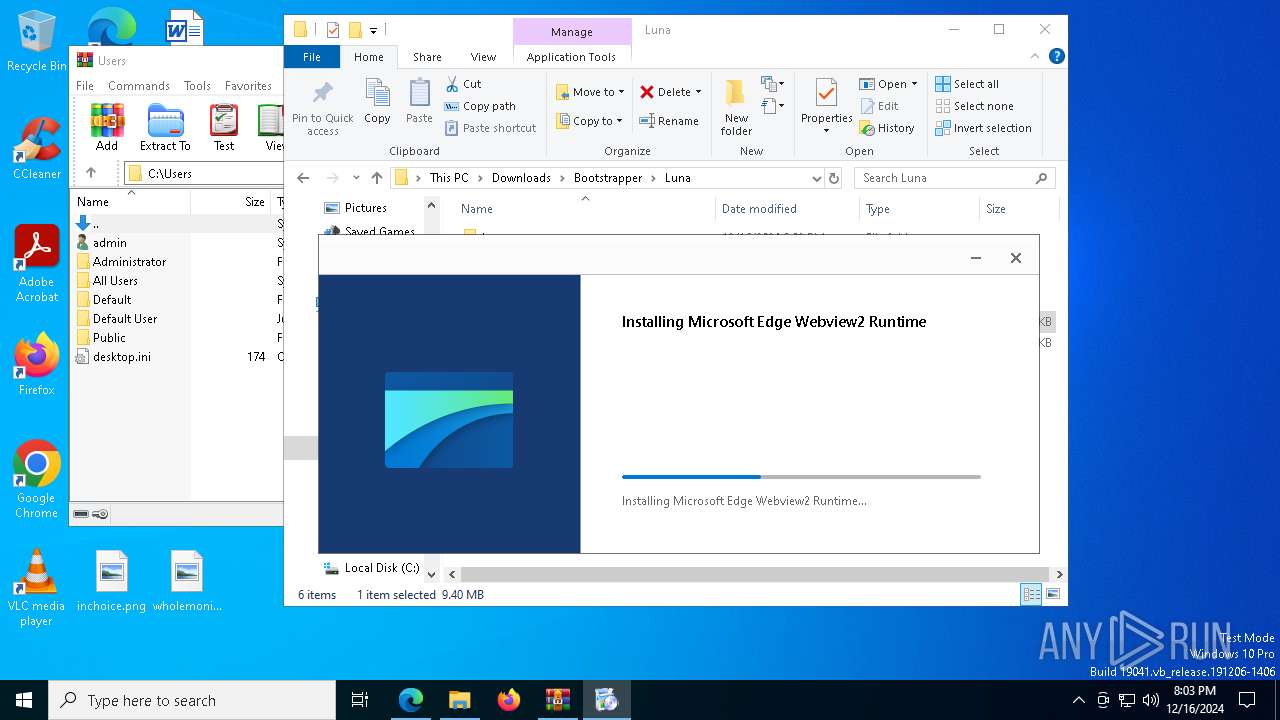This screenshot has width=1280, height=720.
Task: Click Paste shortcut in the ribbon
Action: click(490, 128)
